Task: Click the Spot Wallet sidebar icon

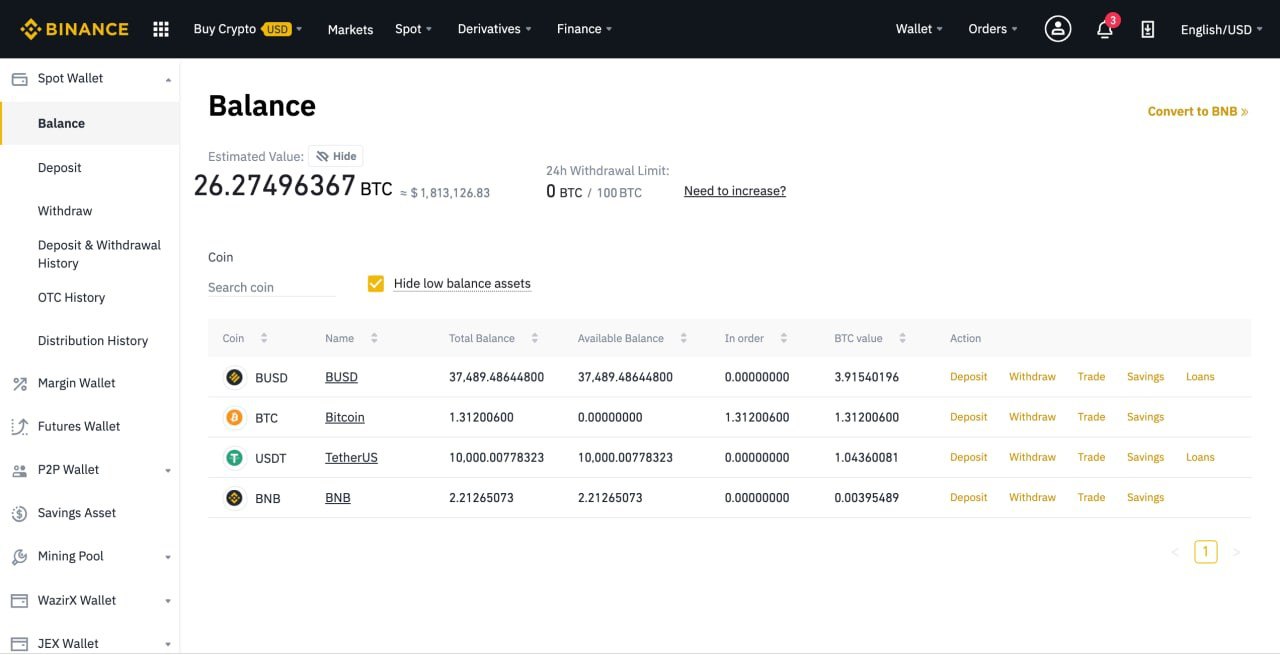Action: pyautogui.click(x=19, y=78)
